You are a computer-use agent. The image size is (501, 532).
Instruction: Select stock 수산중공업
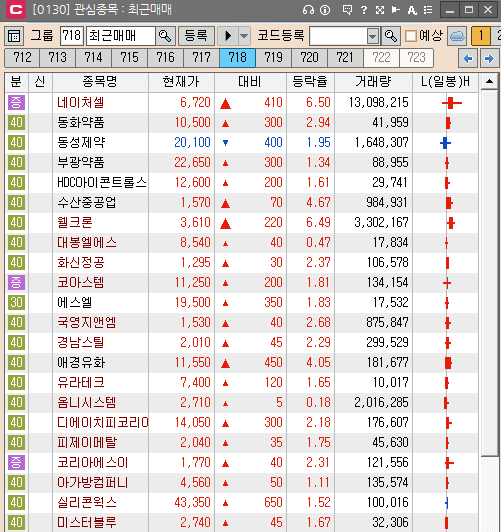[86, 203]
